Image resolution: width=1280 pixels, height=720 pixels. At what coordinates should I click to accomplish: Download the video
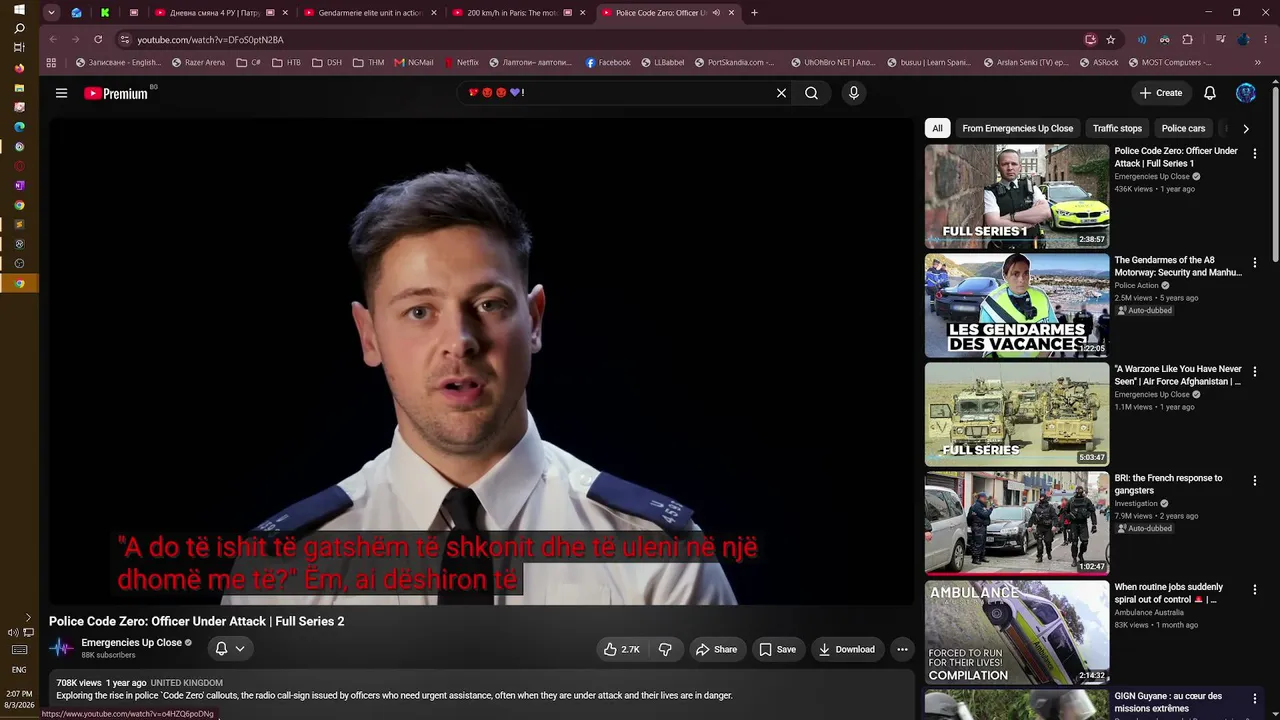[x=846, y=649]
